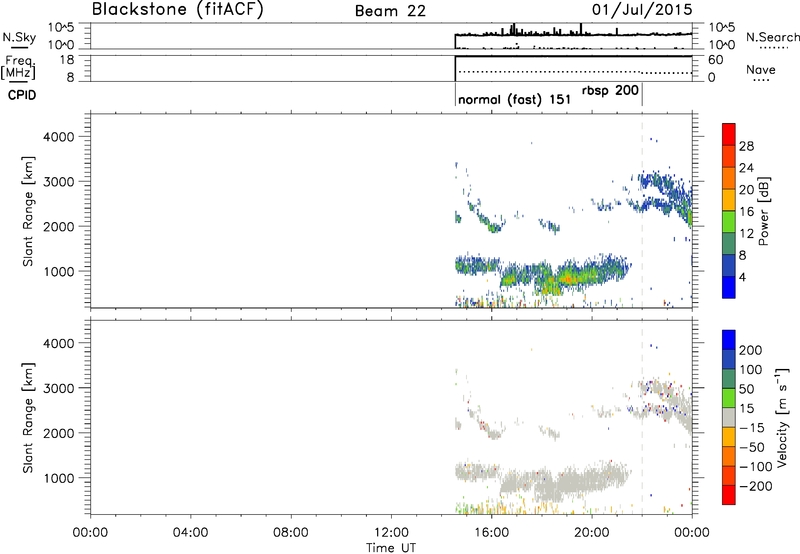Click the 'Nave' legend label
The width and height of the screenshot is (800, 554).
pos(761,69)
